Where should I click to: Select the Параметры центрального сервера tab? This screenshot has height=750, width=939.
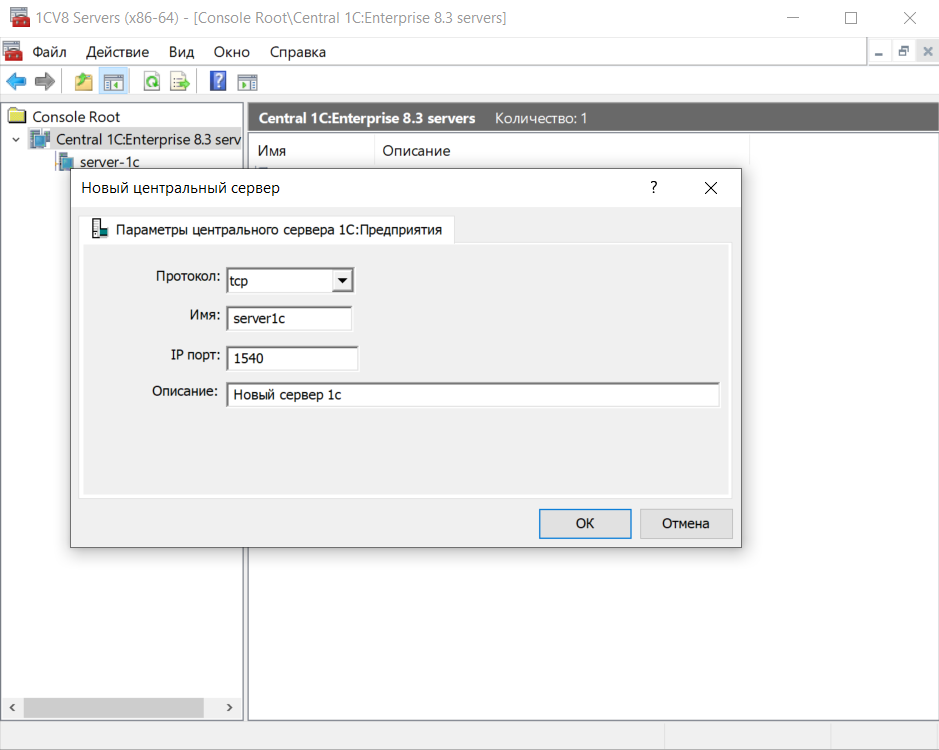click(x=266, y=229)
